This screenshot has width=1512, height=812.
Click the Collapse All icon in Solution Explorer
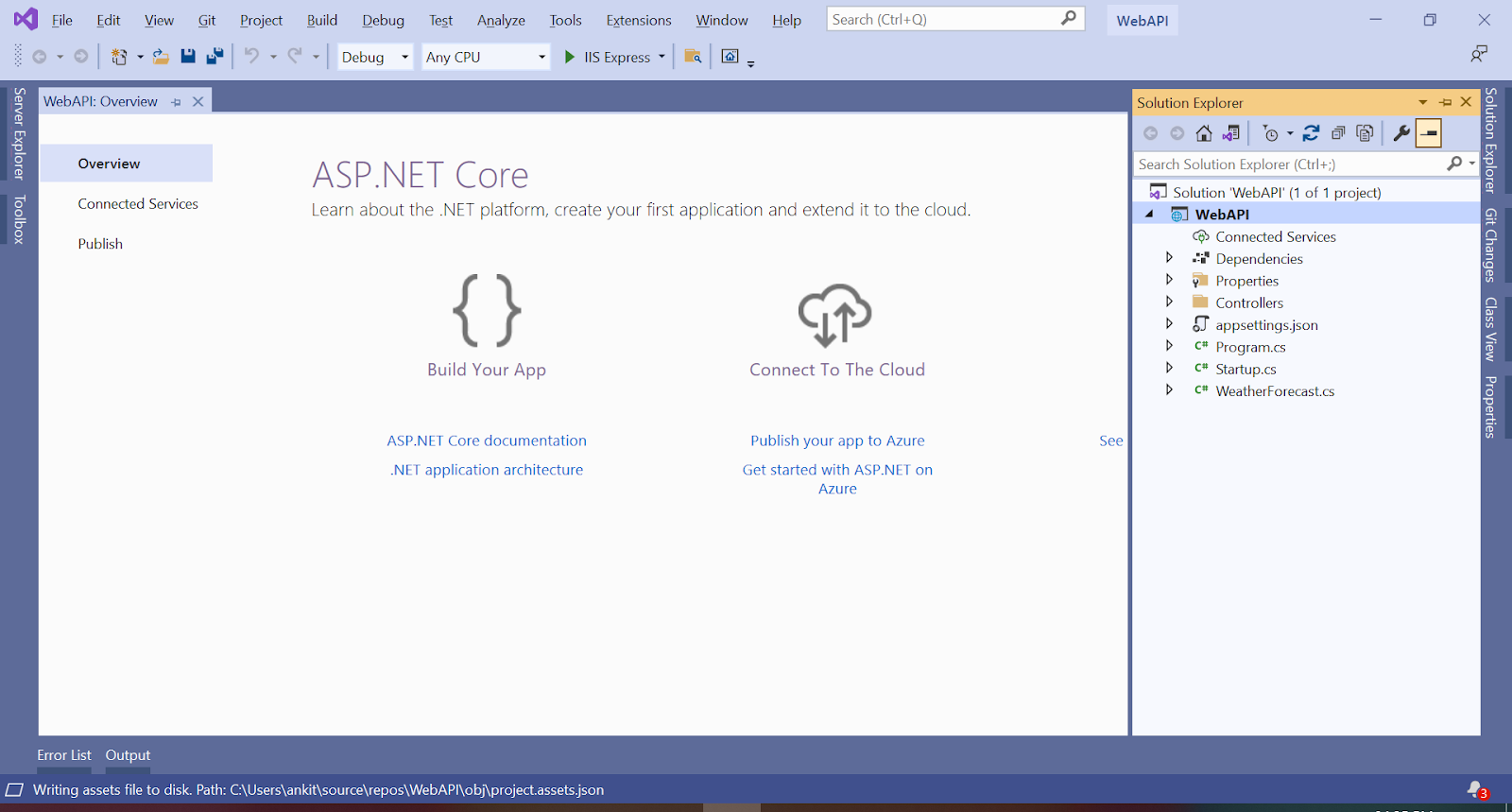(1338, 133)
